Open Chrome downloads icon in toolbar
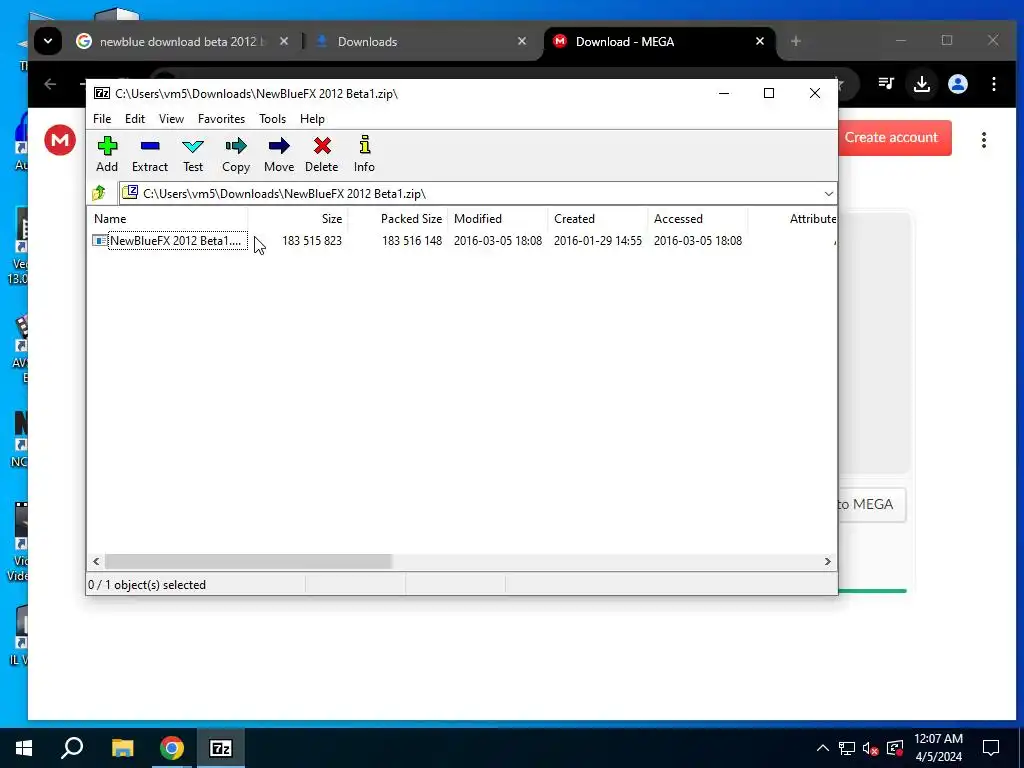Screen dimensions: 1024x768 921,84
